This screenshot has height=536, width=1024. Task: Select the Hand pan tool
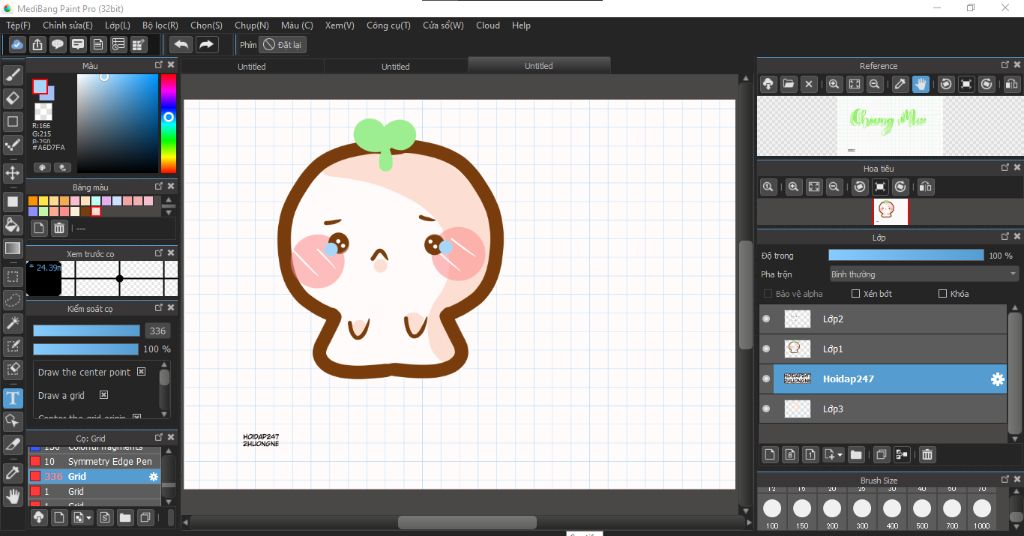tap(12, 497)
